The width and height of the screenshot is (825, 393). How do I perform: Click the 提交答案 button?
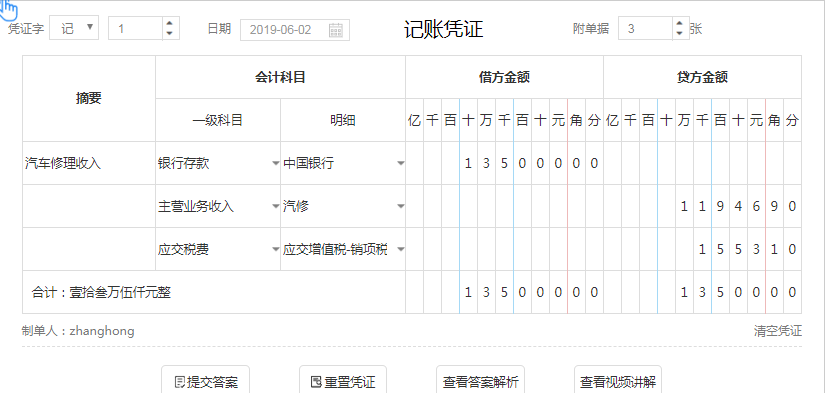pos(205,381)
